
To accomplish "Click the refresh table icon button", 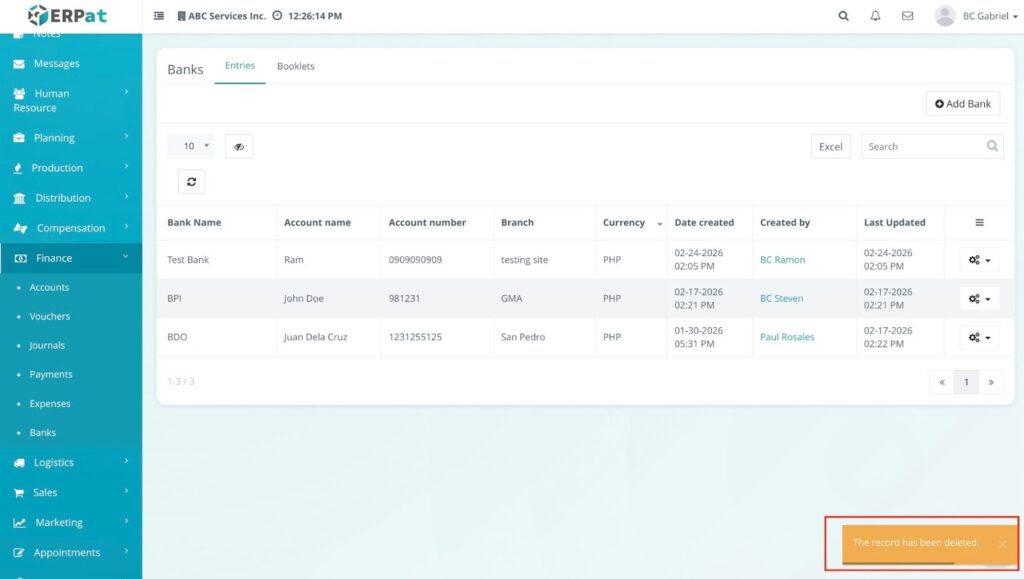I will point(191,181).
